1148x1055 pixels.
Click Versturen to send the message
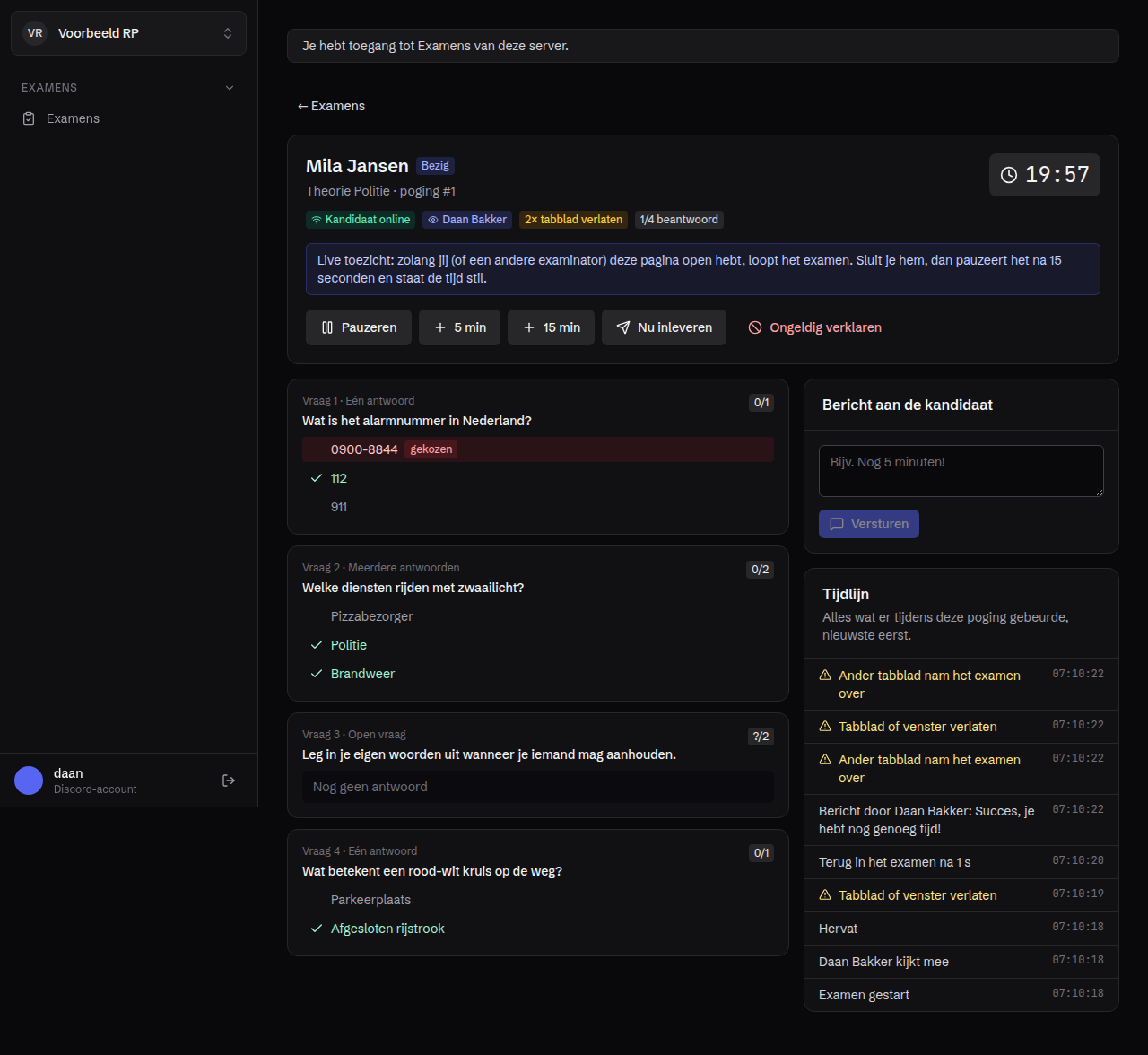pyautogui.click(x=869, y=524)
